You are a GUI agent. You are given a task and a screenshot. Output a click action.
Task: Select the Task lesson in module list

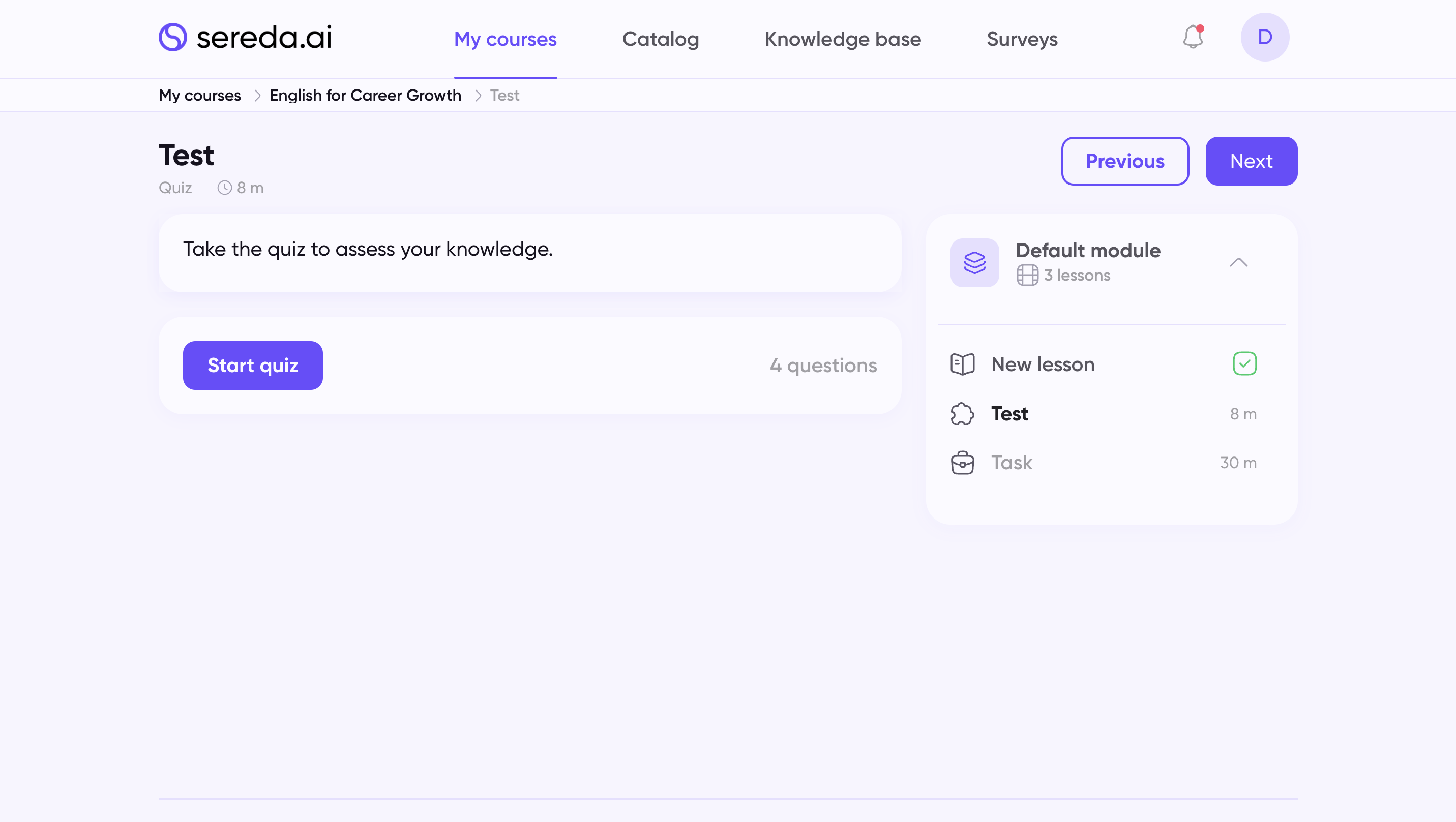pyautogui.click(x=1011, y=463)
